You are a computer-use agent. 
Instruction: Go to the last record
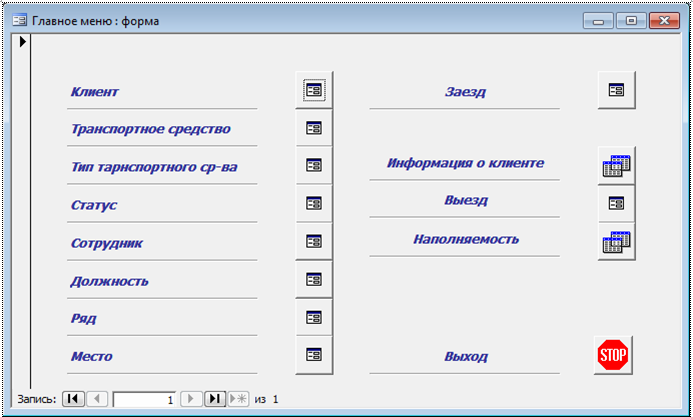pyautogui.click(x=215, y=399)
